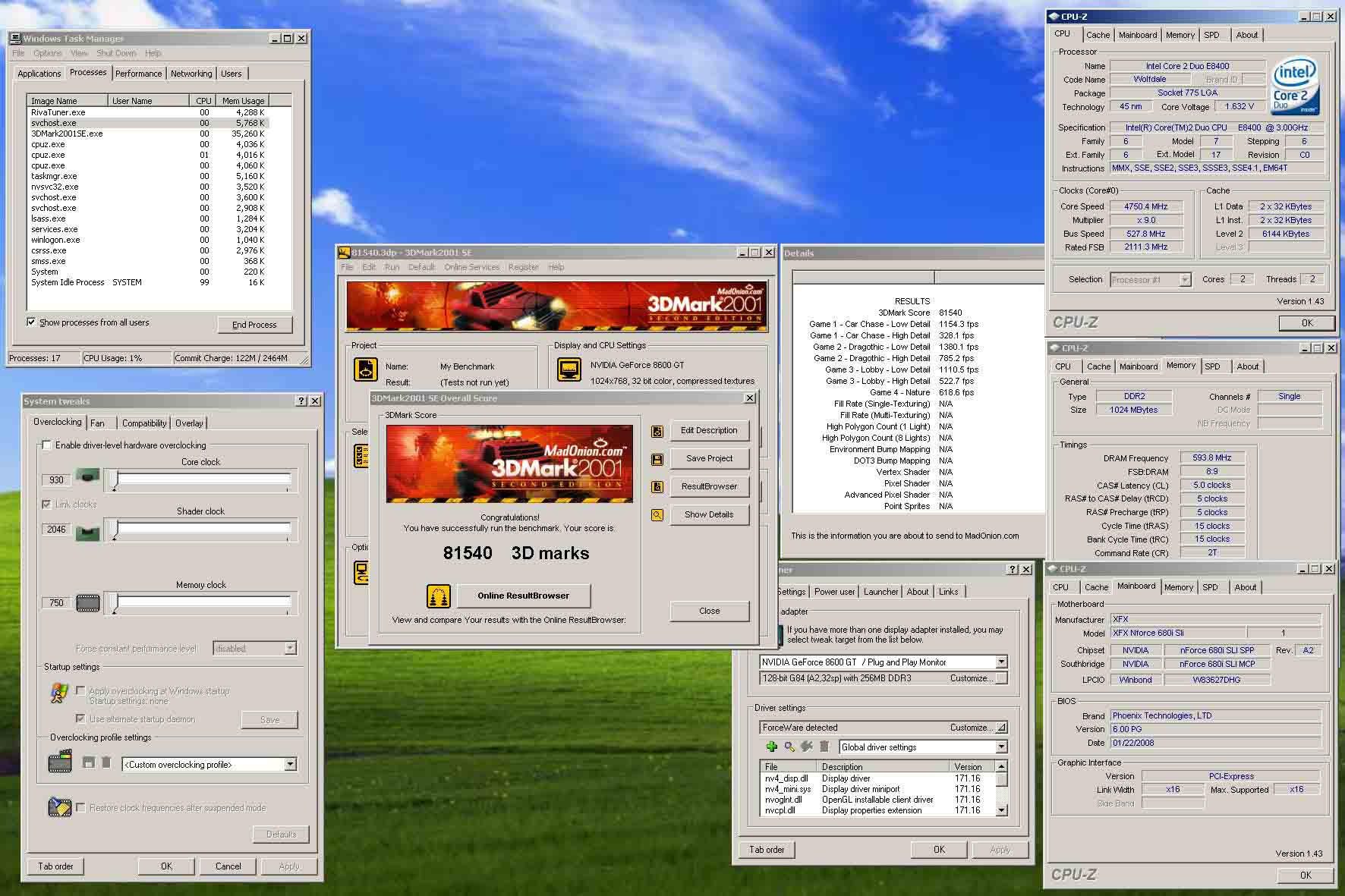
Task: Toggle Use alternate startup daemon checkbox
Action: point(80,718)
